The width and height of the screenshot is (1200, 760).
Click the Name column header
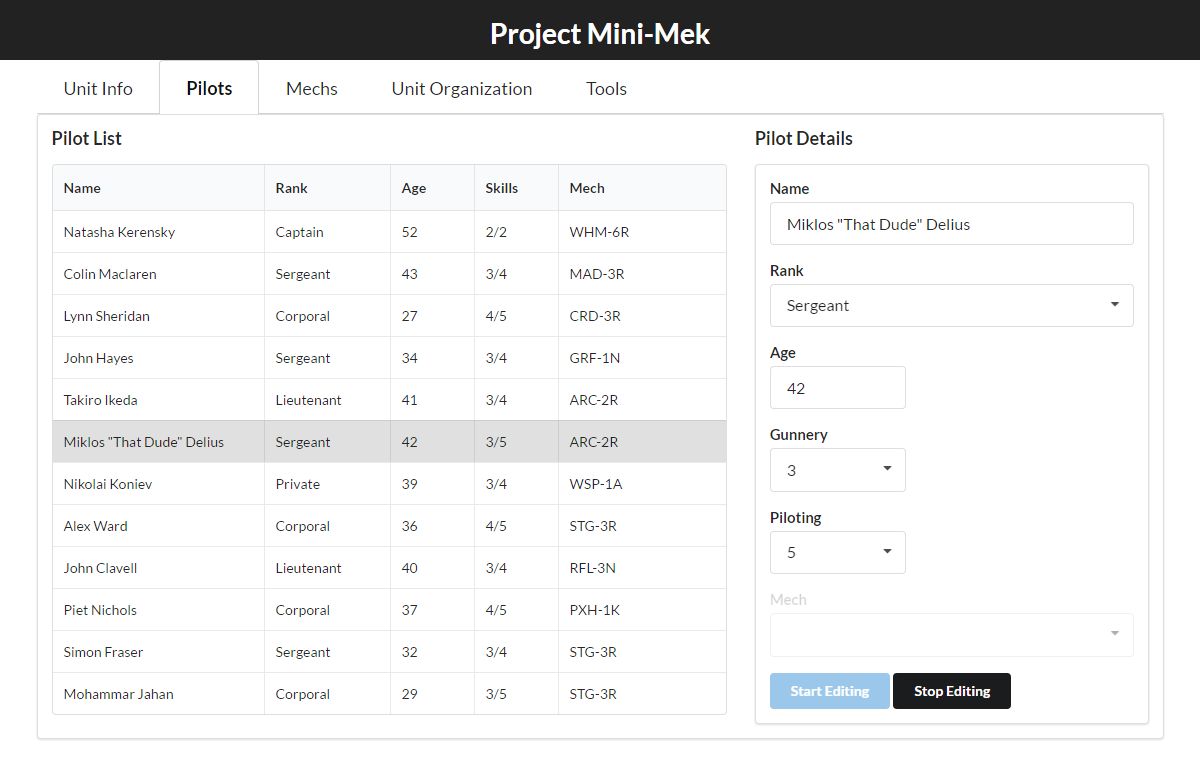159,188
